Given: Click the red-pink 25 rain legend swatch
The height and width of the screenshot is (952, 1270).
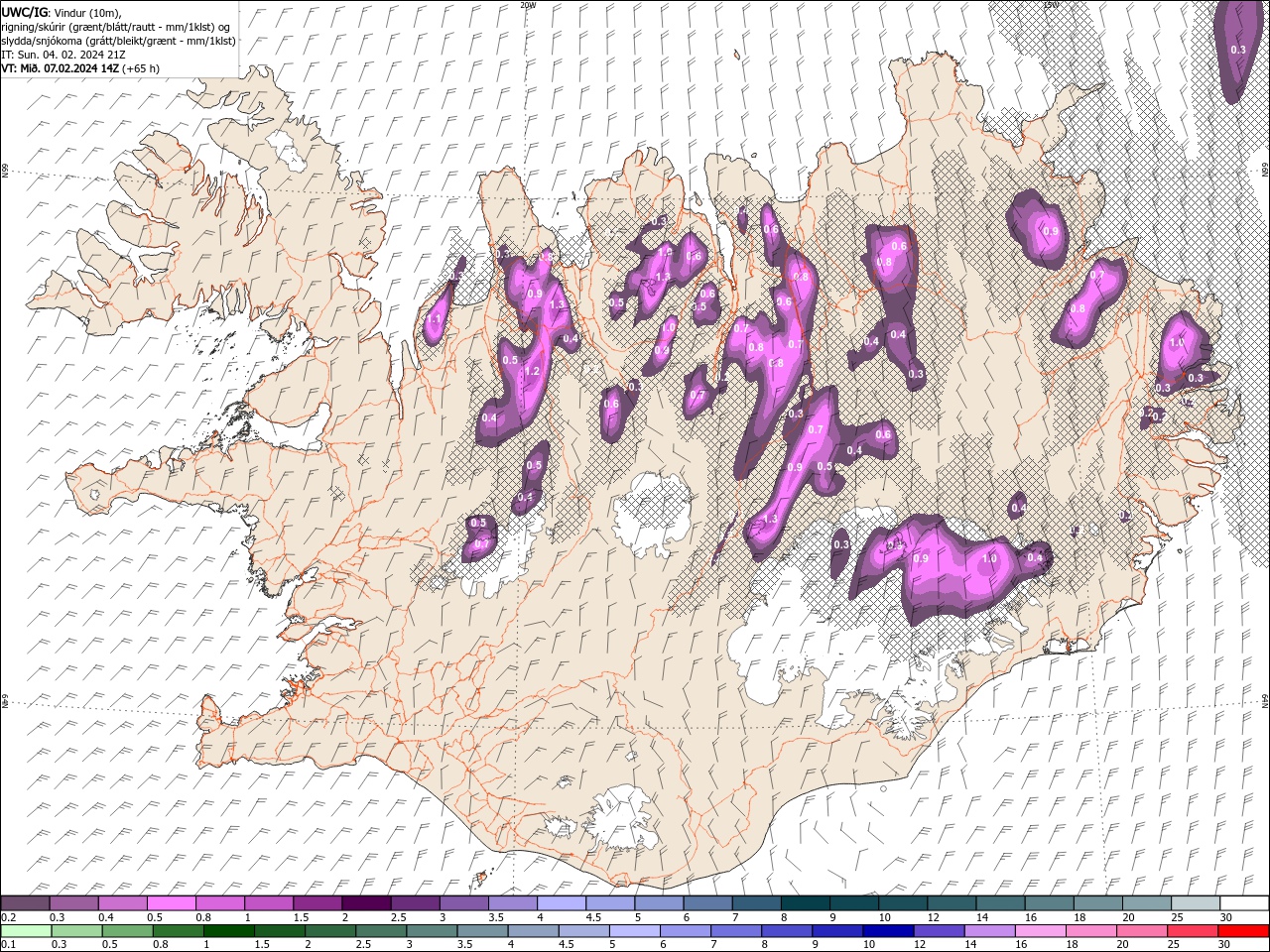Looking at the screenshot, I should click(x=1194, y=931).
